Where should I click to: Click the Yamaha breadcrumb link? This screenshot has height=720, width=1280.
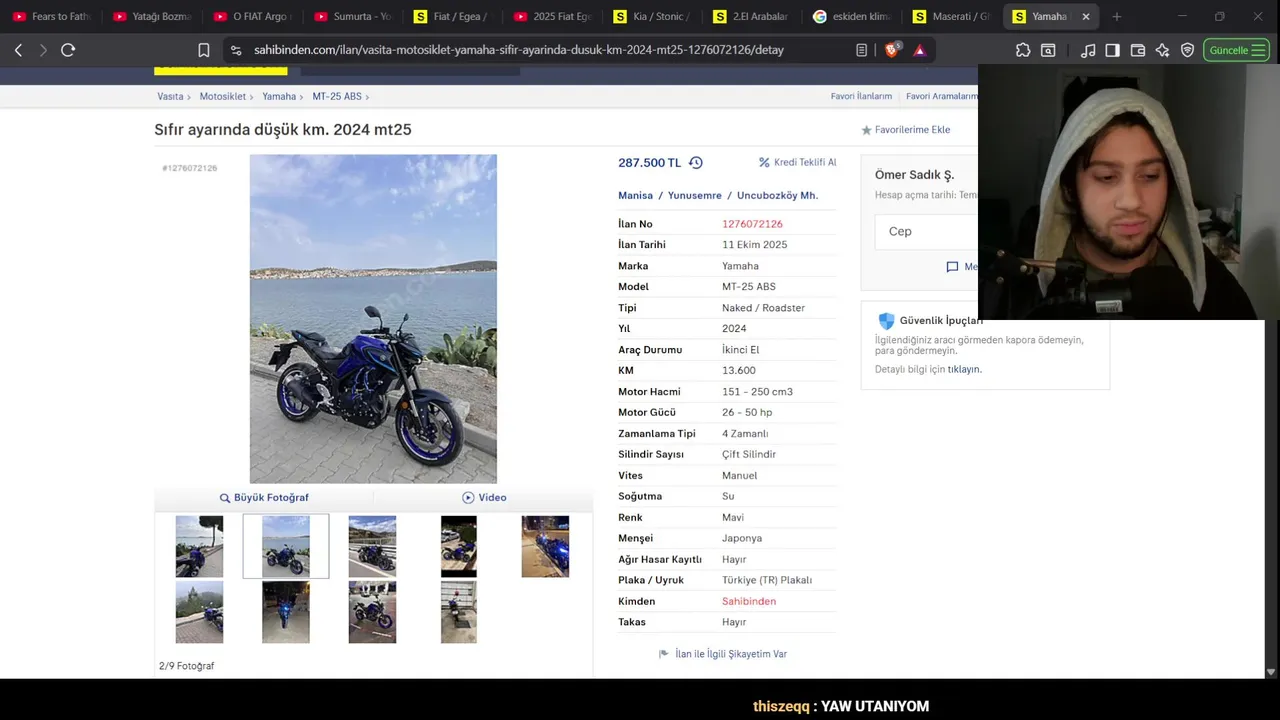tap(279, 96)
